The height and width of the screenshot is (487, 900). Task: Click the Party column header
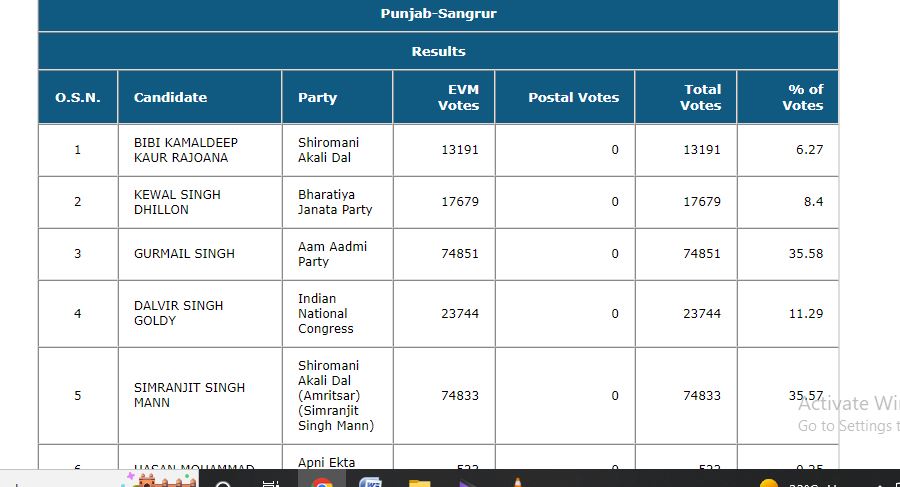(317, 97)
